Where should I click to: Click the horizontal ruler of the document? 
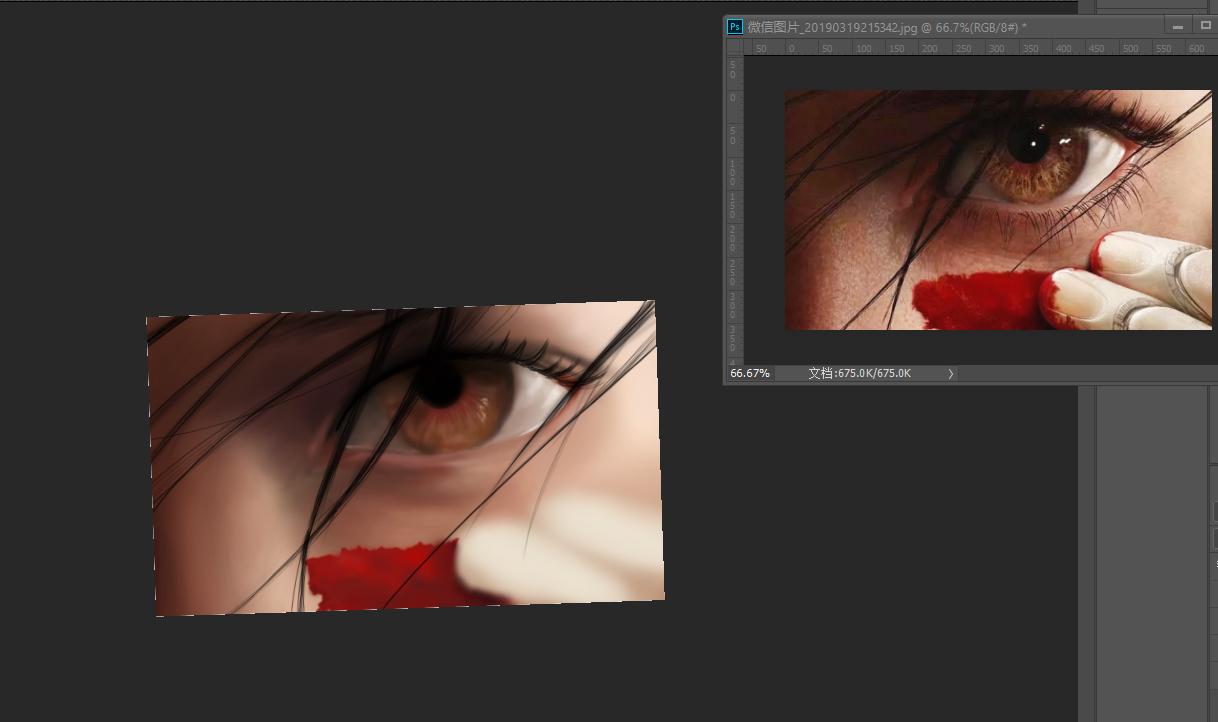[981, 47]
